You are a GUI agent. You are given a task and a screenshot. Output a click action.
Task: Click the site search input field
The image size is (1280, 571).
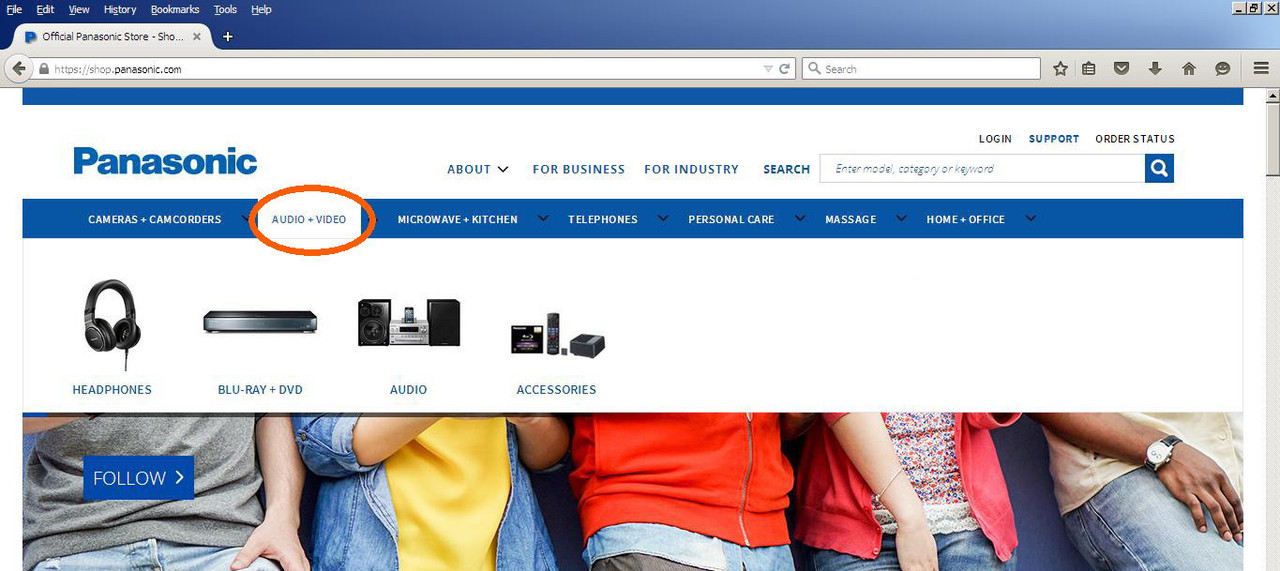point(982,169)
